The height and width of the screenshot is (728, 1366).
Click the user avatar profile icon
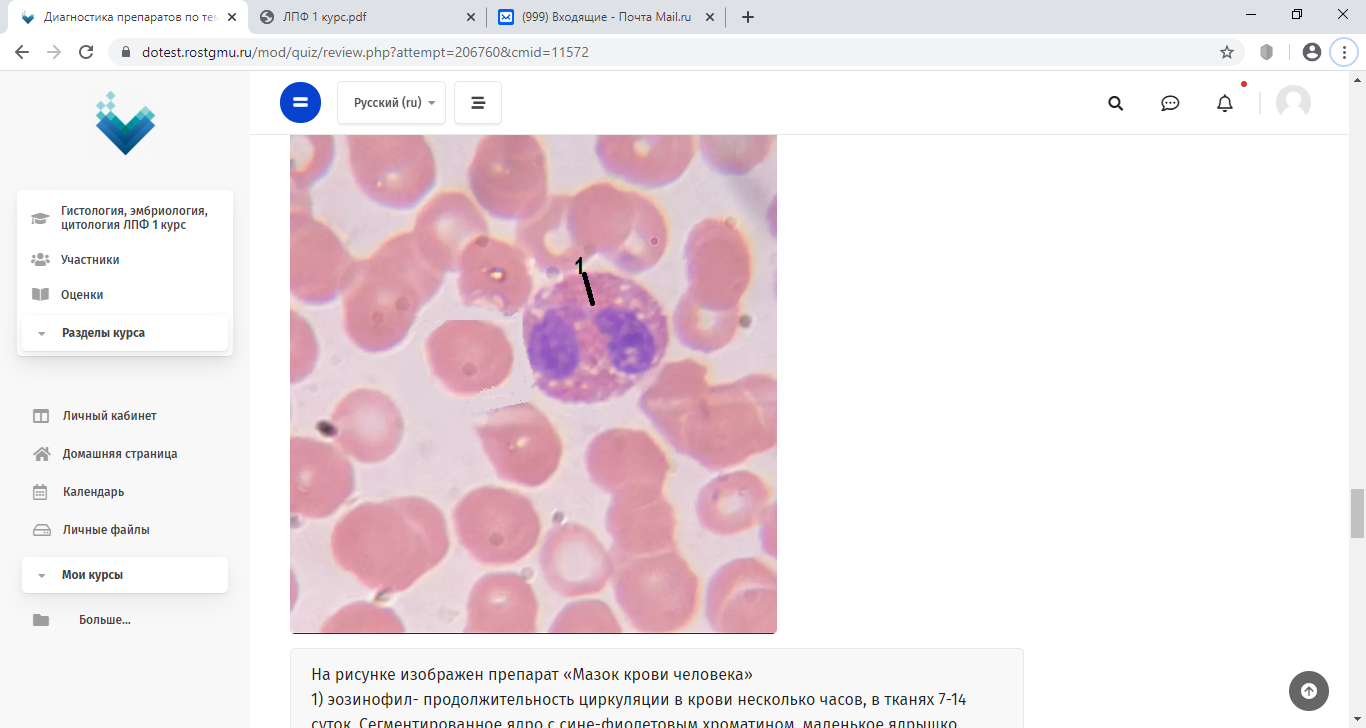pos(1293,102)
